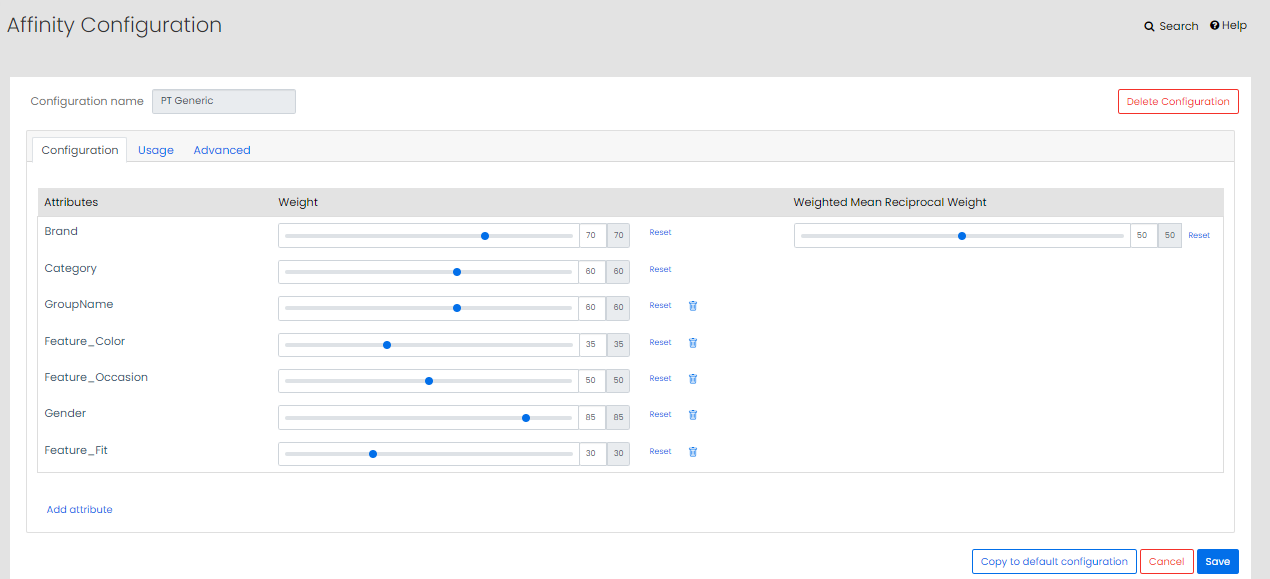Select the Brand attribute label
The width and height of the screenshot is (1270, 579).
tap(61, 231)
